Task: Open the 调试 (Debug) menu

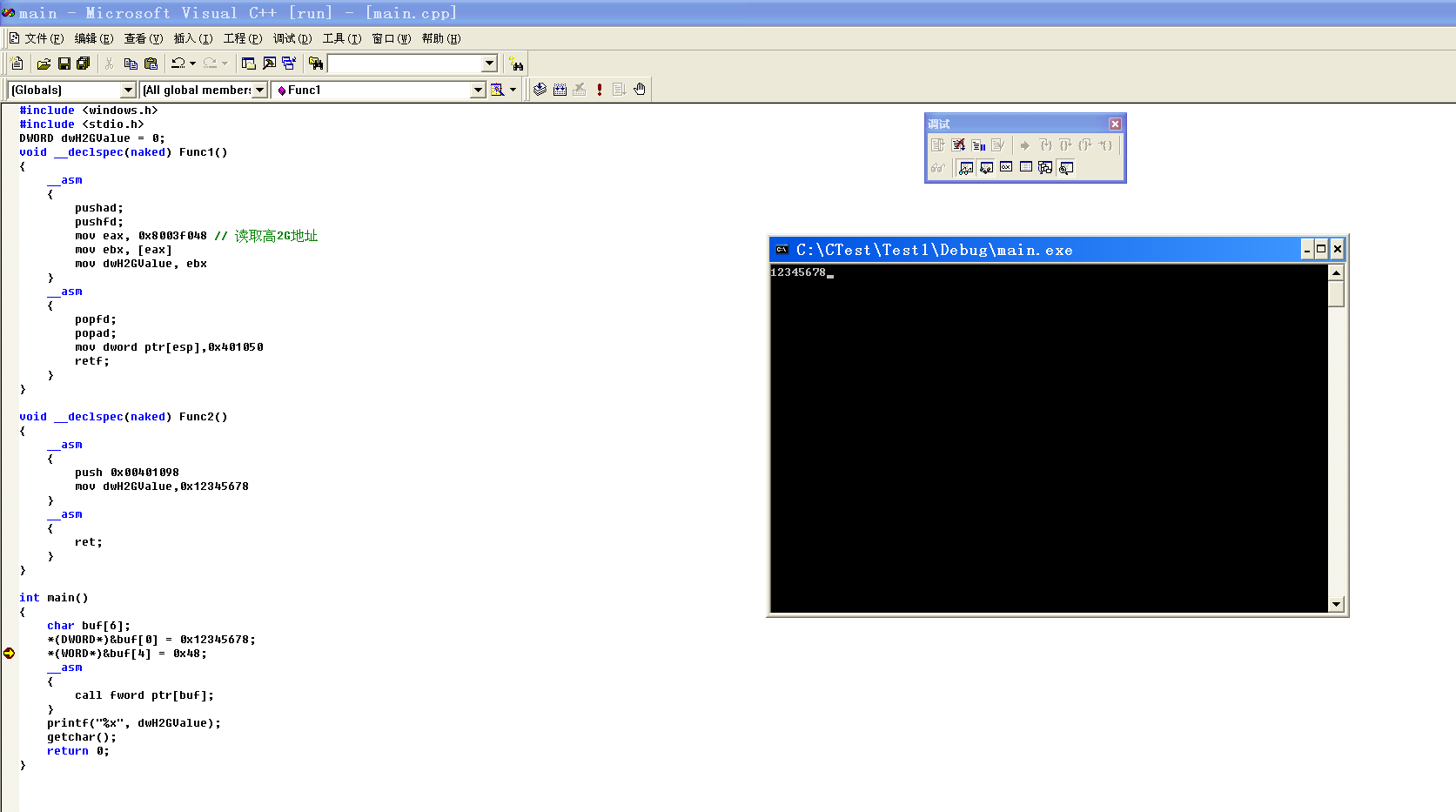Action: (x=292, y=38)
